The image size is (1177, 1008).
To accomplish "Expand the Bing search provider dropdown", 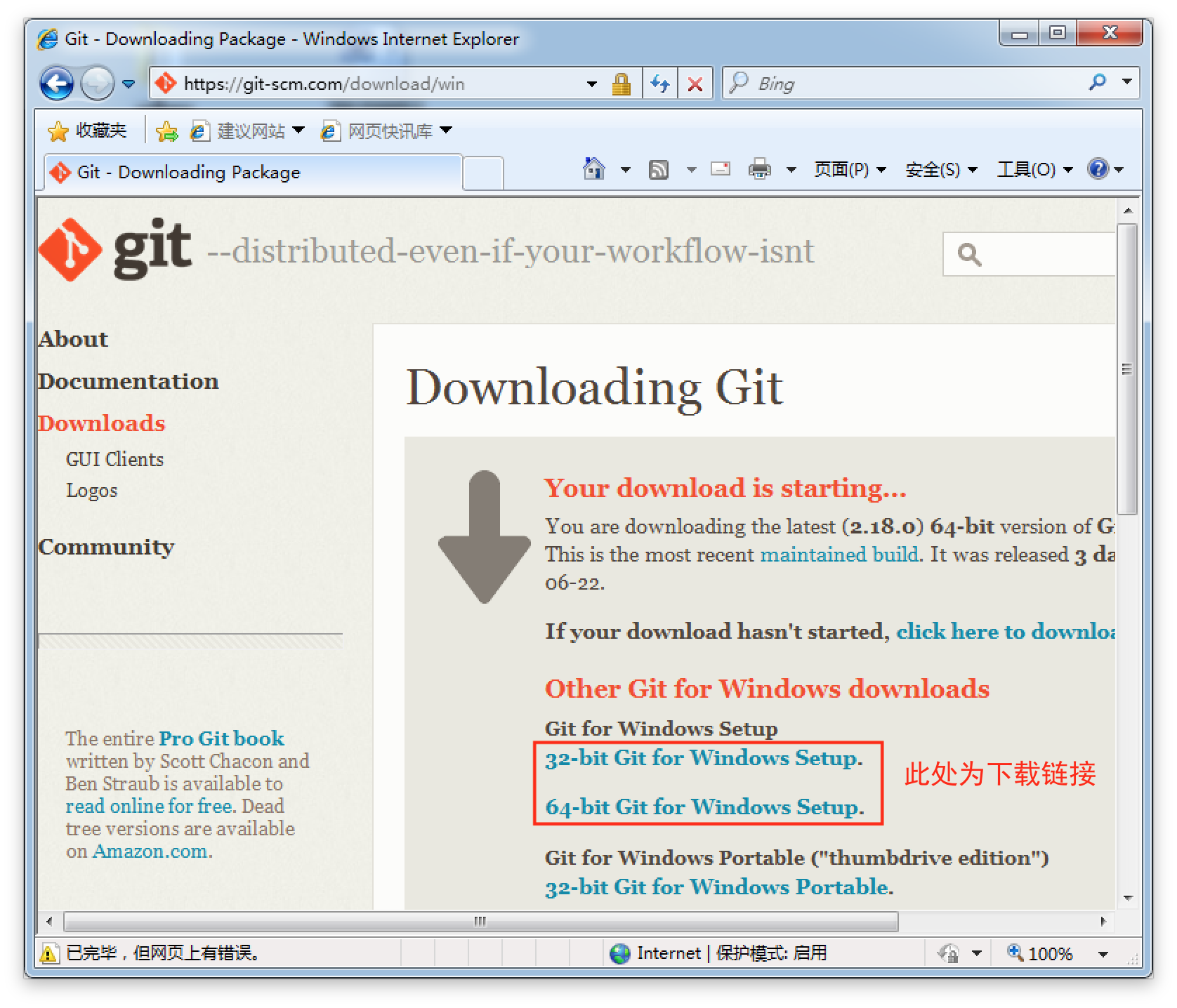I will click(1127, 82).
